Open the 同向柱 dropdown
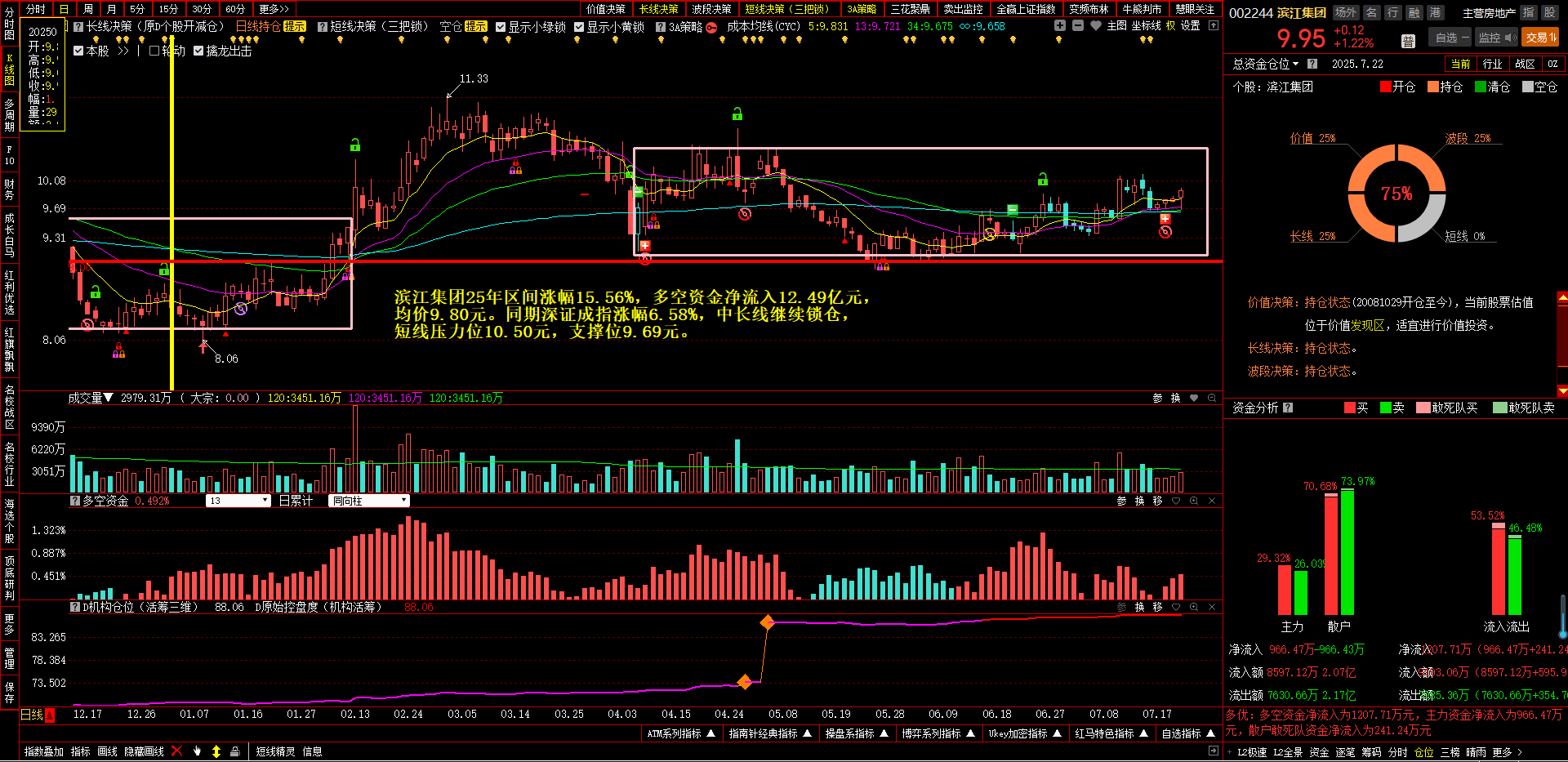 pos(369,501)
